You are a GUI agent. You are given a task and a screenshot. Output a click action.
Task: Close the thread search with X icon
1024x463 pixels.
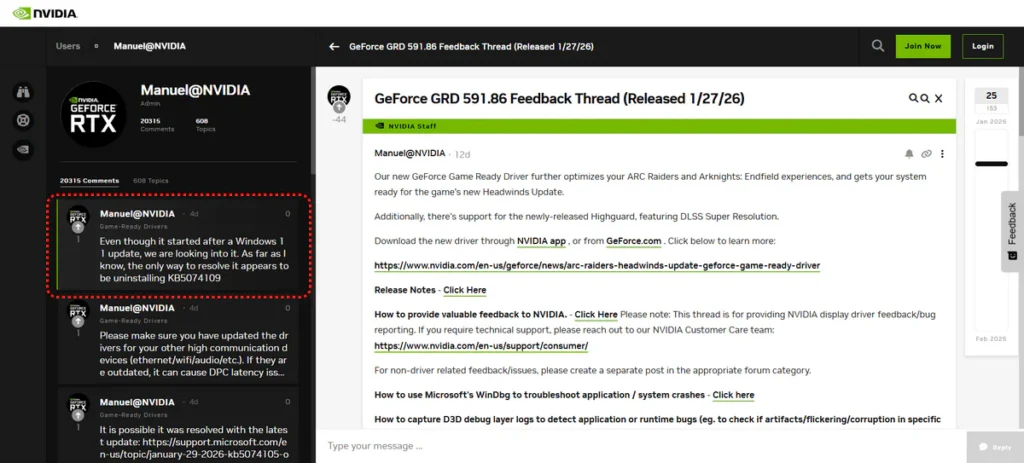[939, 99]
